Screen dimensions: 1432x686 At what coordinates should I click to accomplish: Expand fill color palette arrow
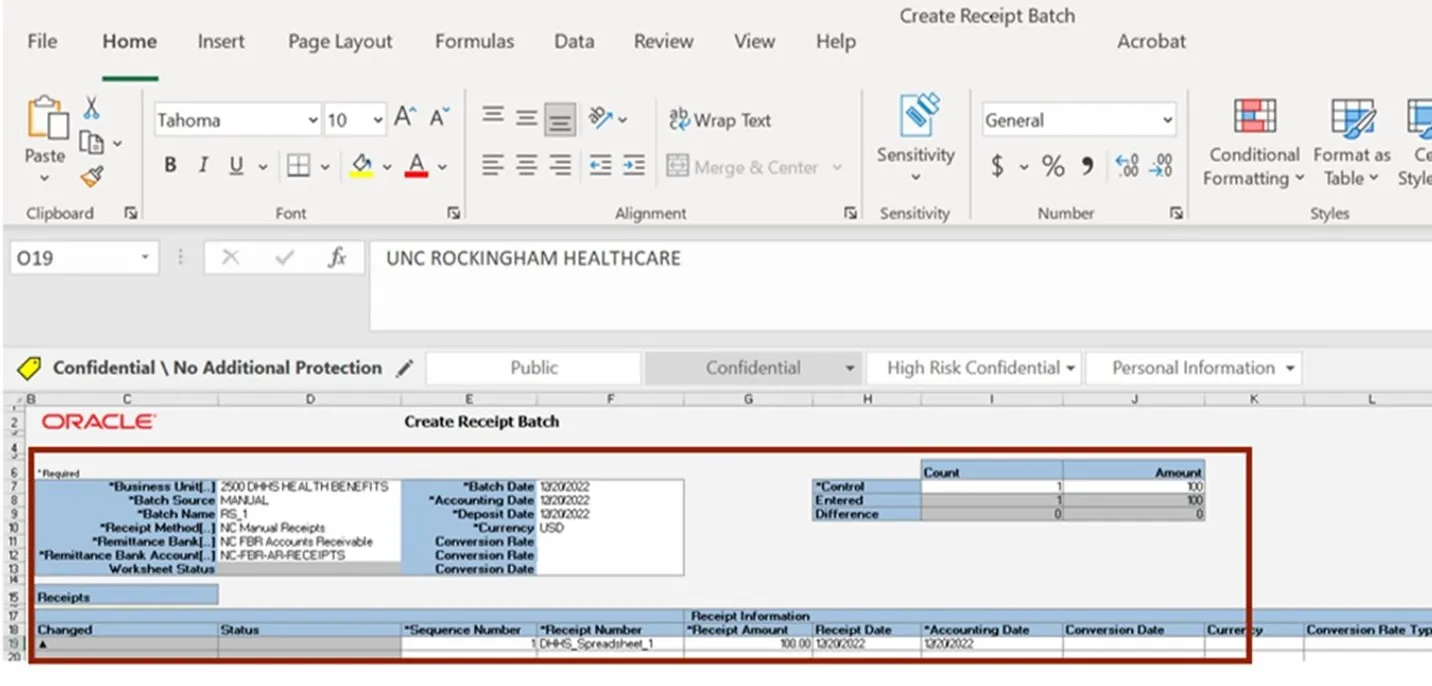pyautogui.click(x=387, y=167)
